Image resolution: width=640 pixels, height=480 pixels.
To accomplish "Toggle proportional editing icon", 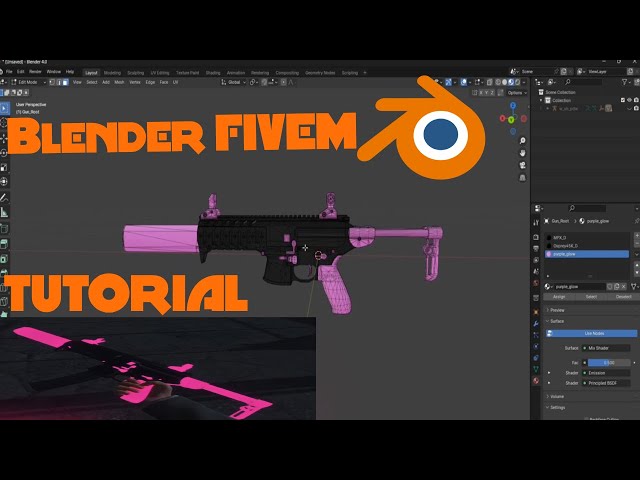I will (x=283, y=82).
